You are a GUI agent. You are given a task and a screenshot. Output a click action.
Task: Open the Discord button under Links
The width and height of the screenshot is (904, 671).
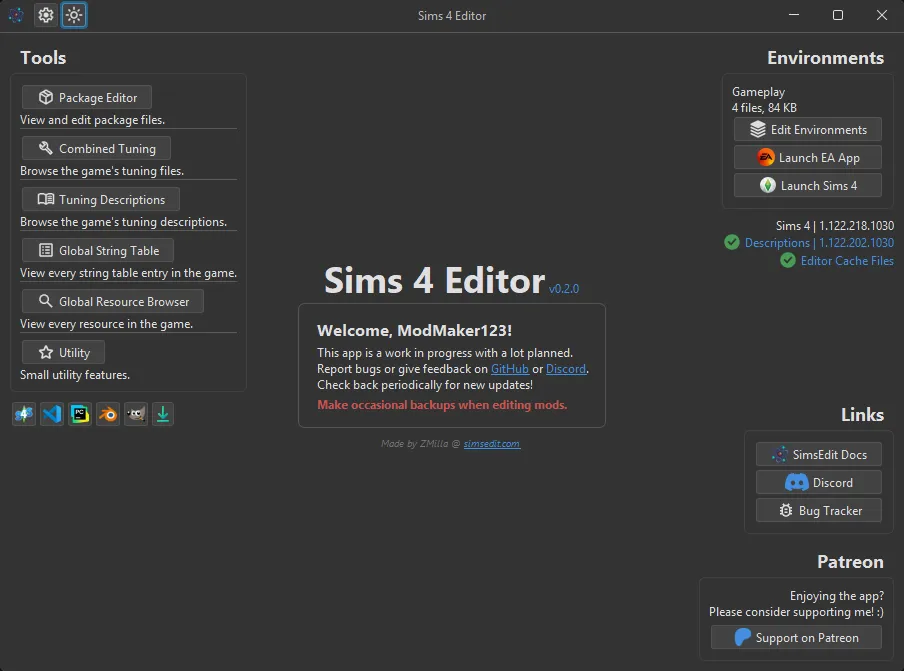click(x=819, y=482)
